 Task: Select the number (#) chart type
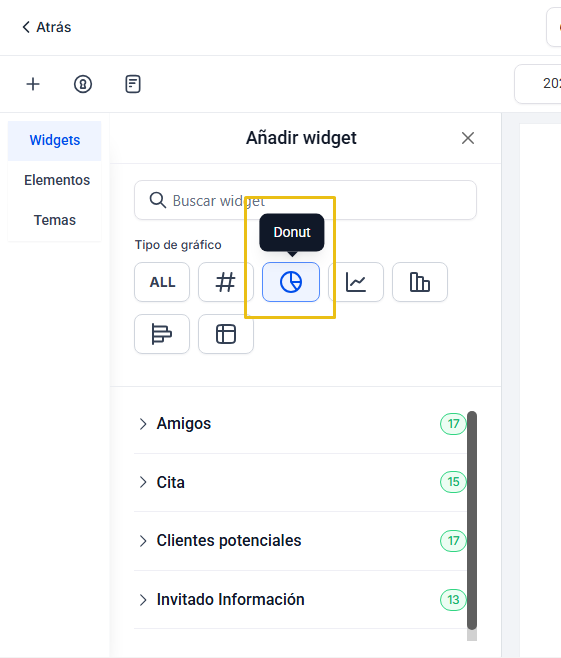226,282
